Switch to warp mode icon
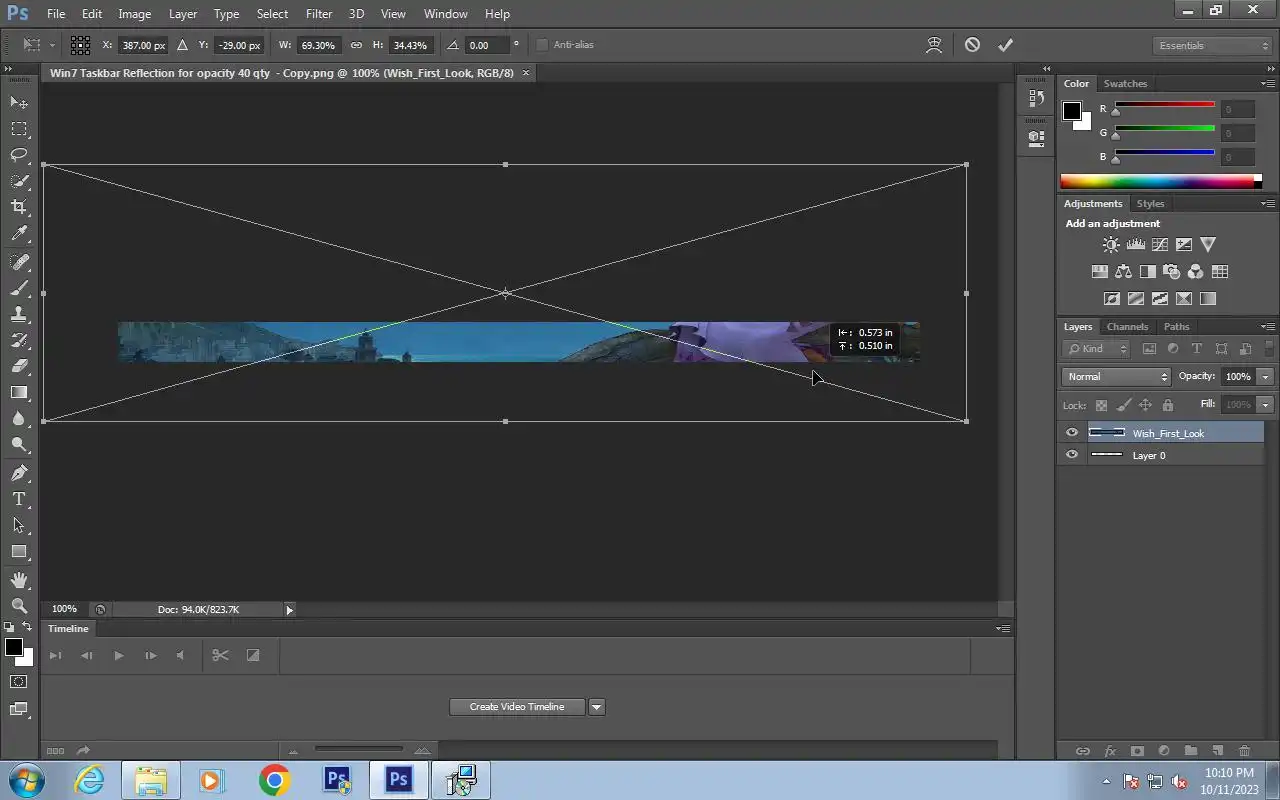The width and height of the screenshot is (1280, 800). pyautogui.click(x=934, y=45)
